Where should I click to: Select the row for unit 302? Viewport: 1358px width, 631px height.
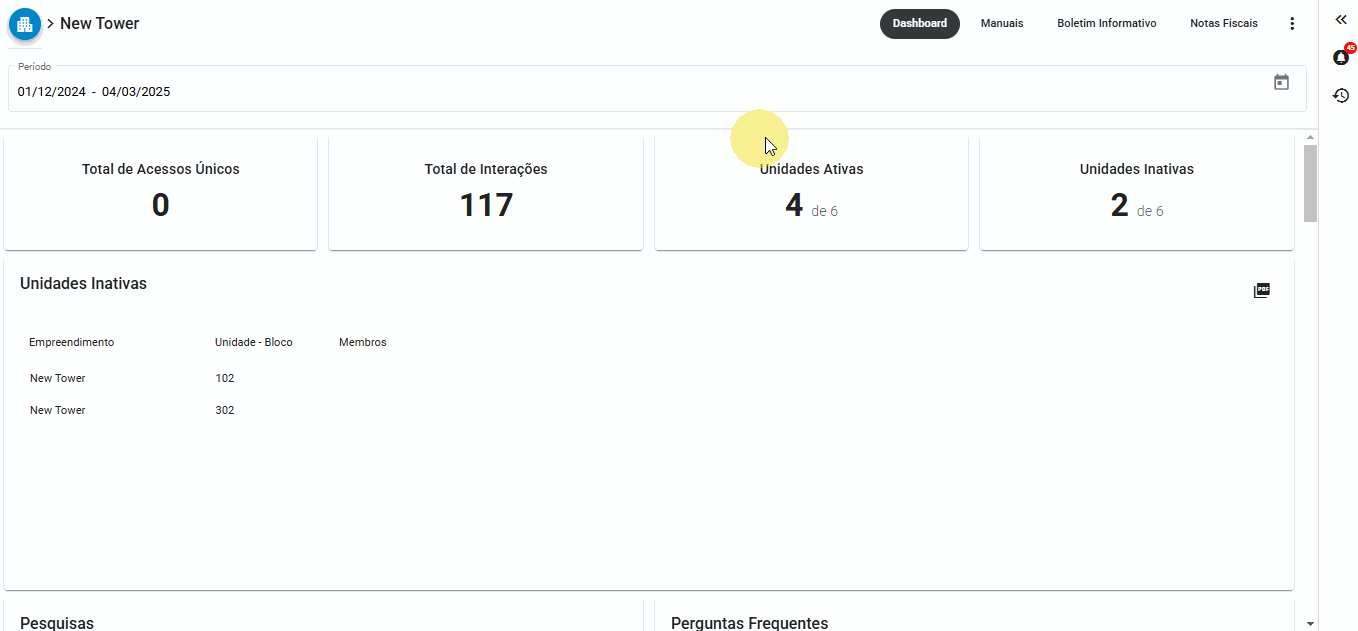click(x=224, y=411)
